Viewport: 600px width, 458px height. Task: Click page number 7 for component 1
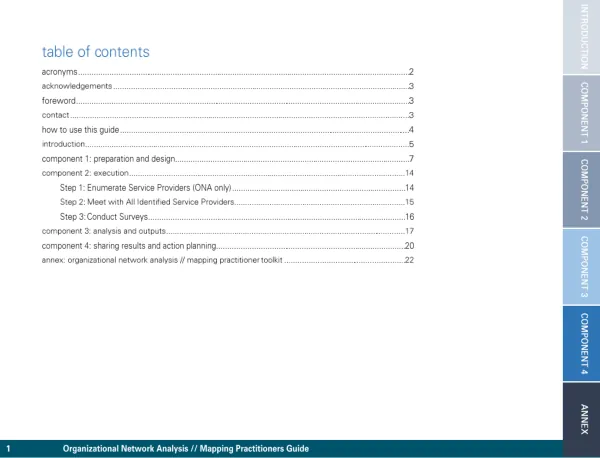click(x=411, y=159)
